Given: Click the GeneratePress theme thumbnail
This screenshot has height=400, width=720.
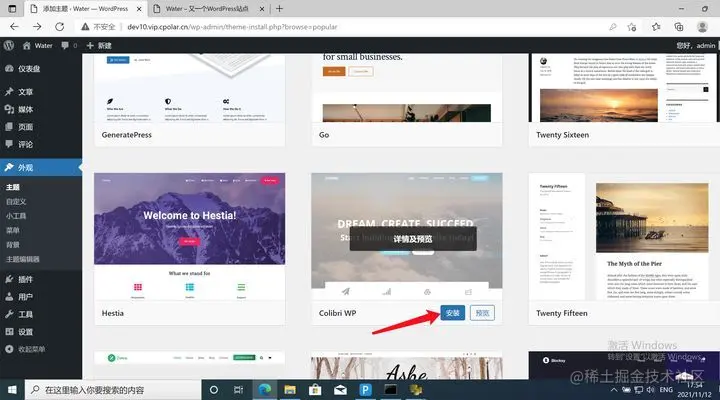Looking at the screenshot, I should (x=189, y=88).
